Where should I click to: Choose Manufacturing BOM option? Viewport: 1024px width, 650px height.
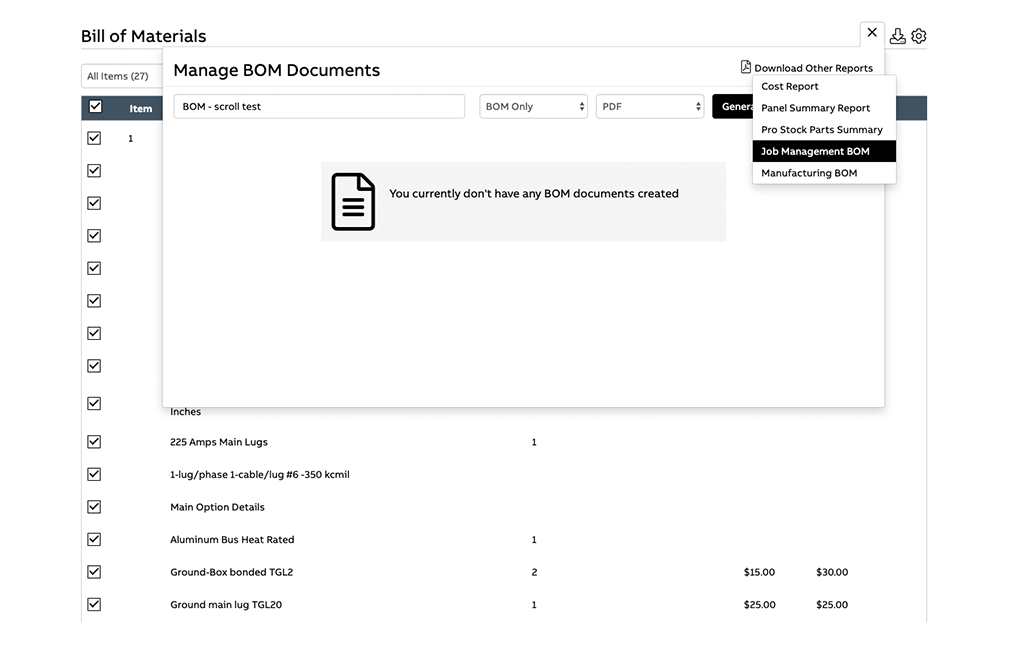[x=824, y=172]
